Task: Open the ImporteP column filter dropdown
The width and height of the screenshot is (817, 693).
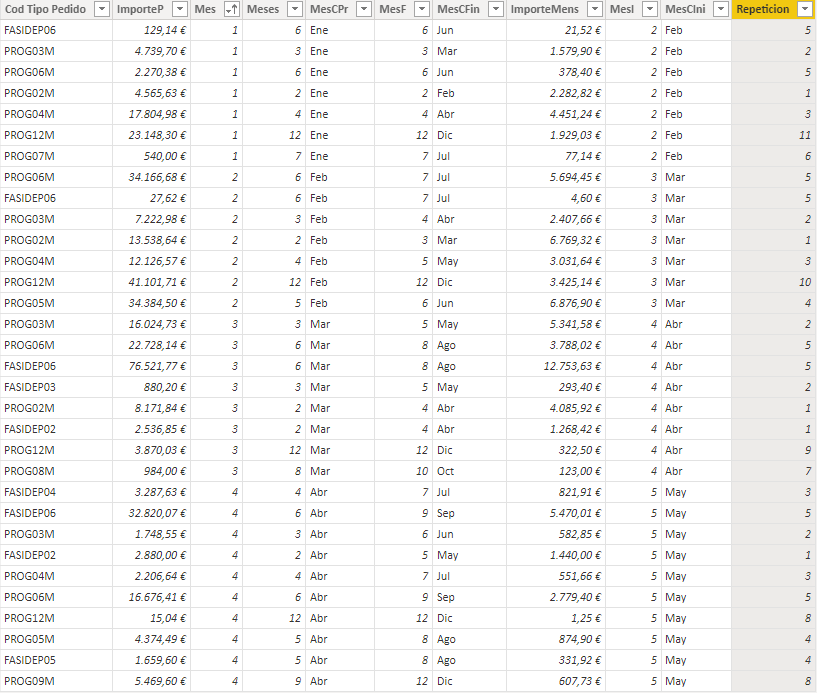Action: [x=180, y=9]
